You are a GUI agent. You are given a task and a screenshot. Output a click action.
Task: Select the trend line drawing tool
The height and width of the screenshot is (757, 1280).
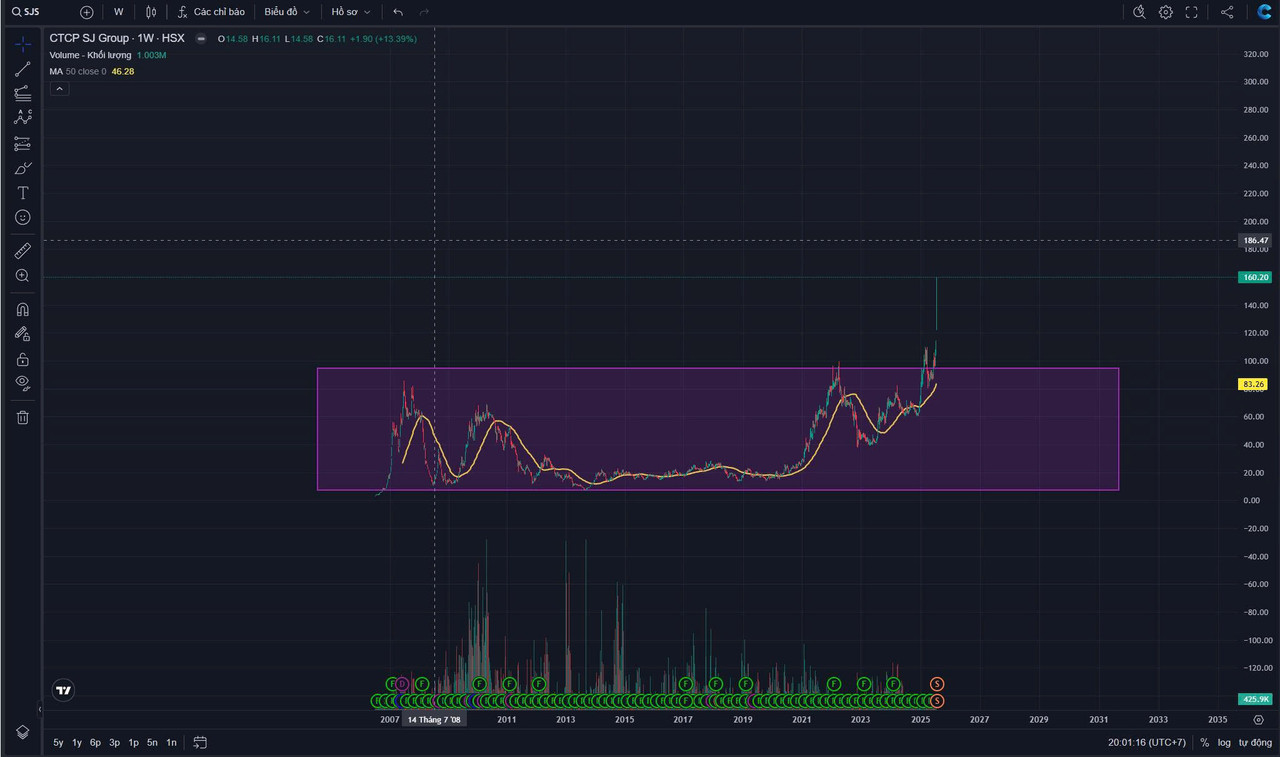[x=22, y=69]
